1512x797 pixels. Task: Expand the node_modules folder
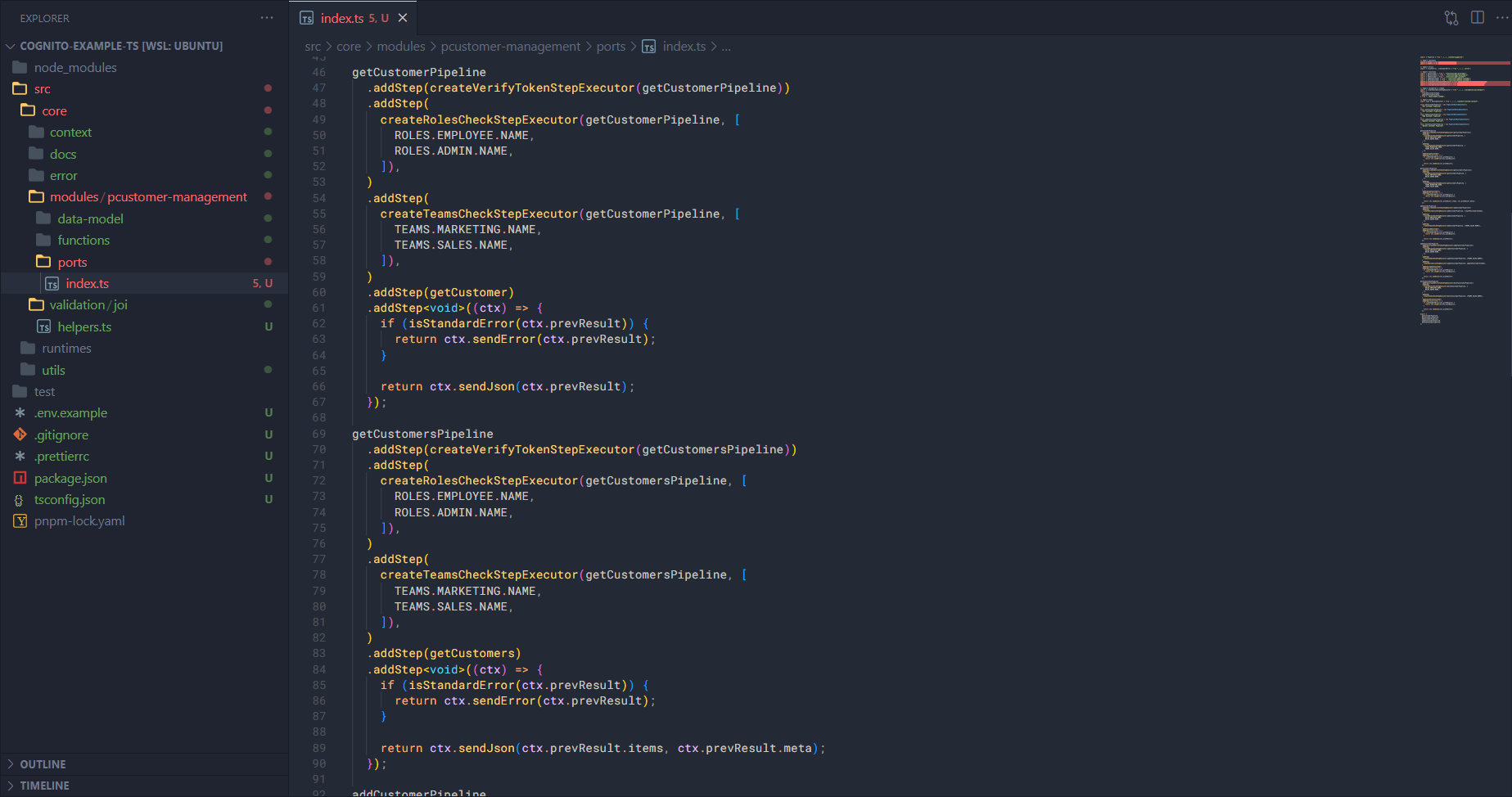[x=75, y=68]
